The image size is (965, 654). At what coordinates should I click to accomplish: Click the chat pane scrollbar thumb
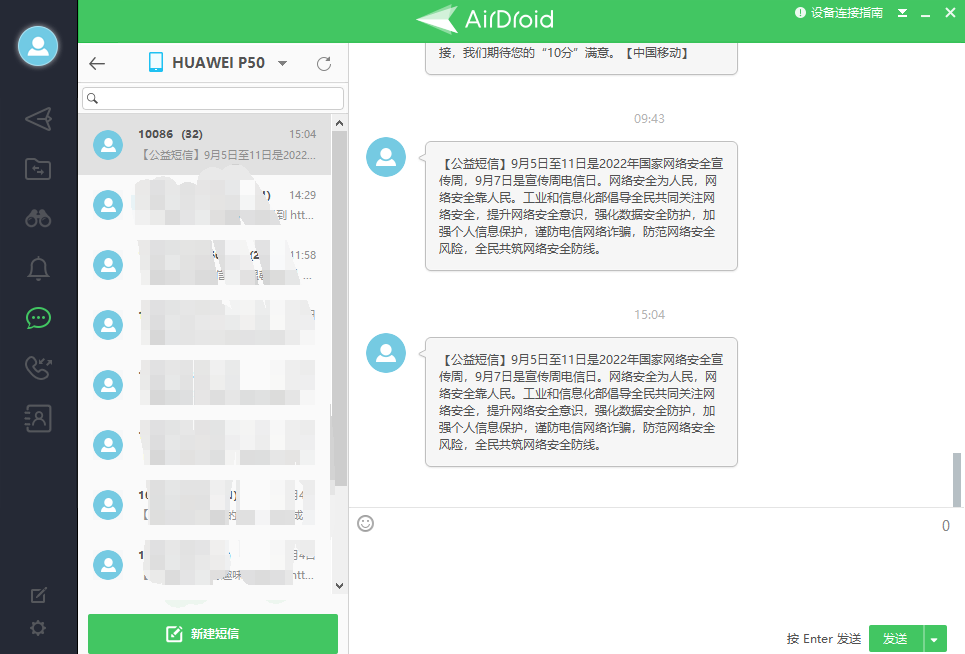(x=956, y=480)
